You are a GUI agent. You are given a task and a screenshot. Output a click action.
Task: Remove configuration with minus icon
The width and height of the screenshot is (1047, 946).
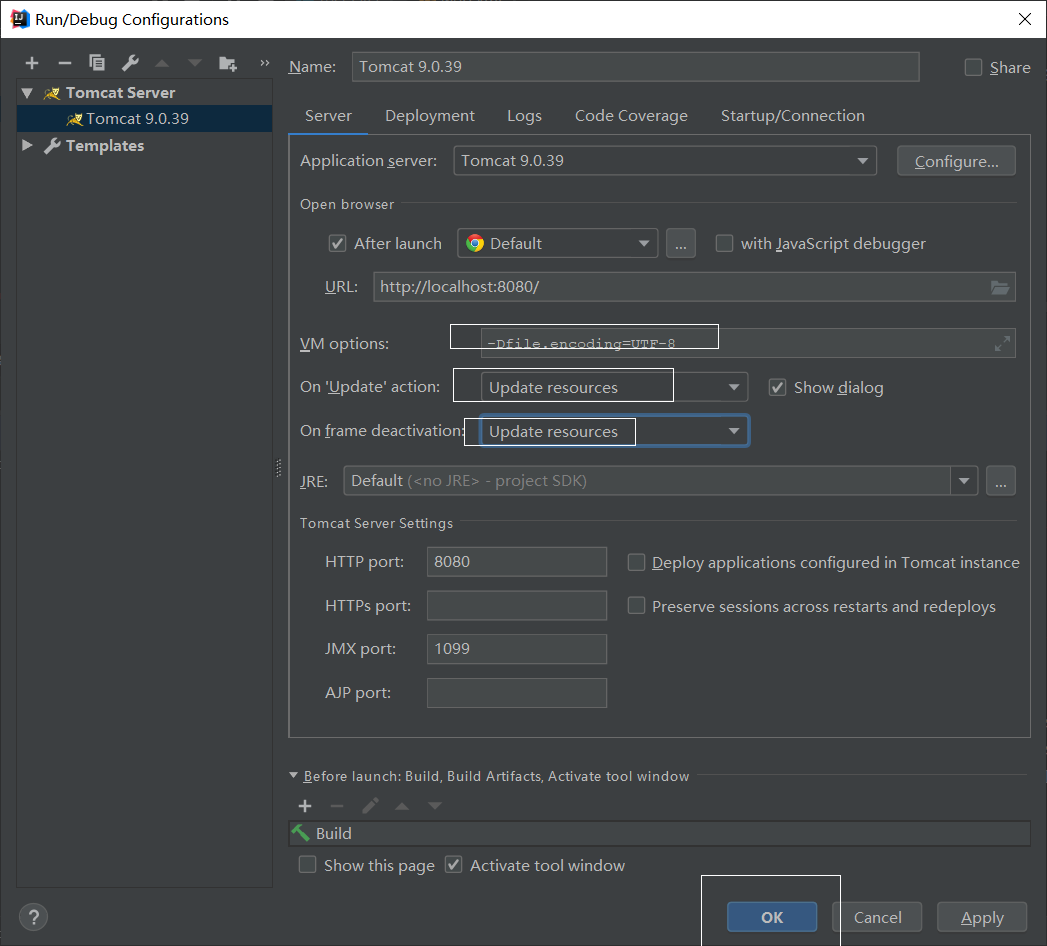(x=65, y=63)
